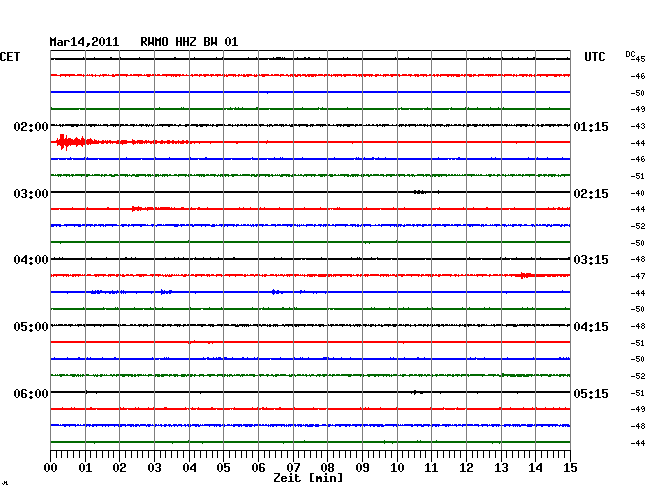Click minute 04 on the time axis

click(189, 468)
